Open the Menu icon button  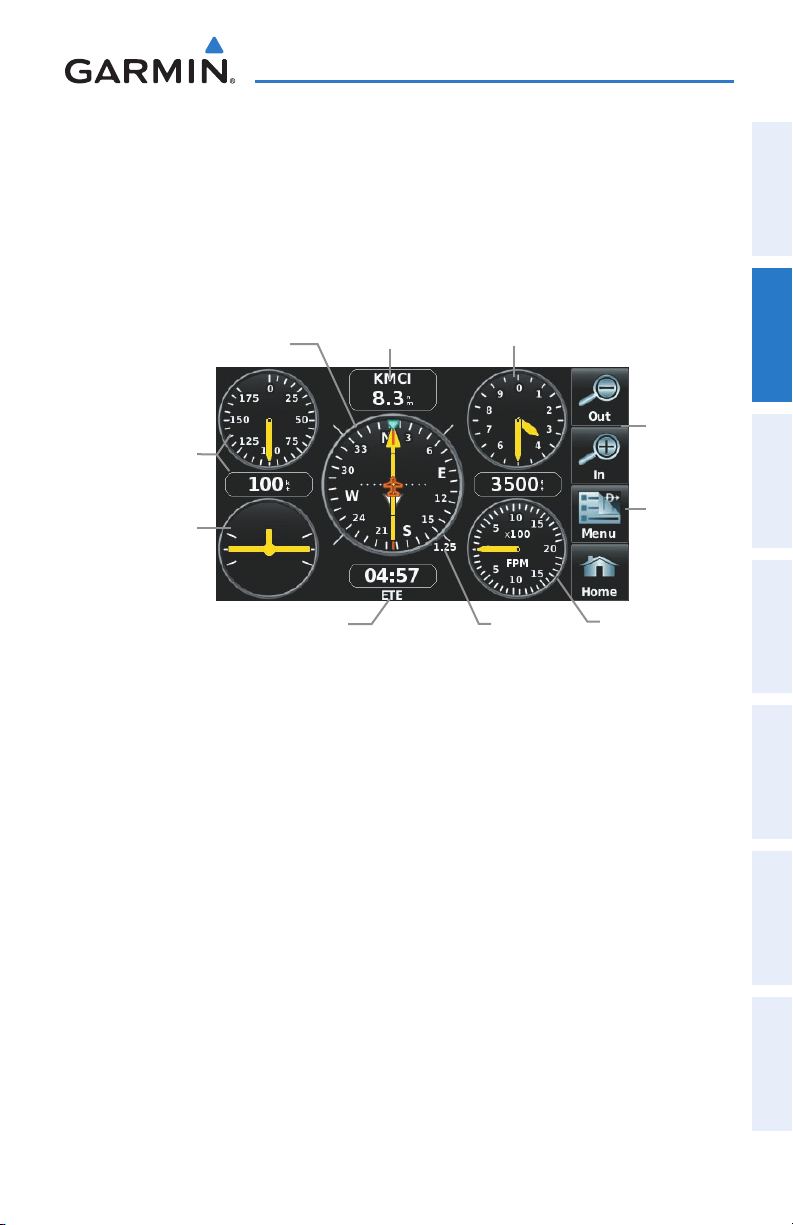[x=599, y=514]
